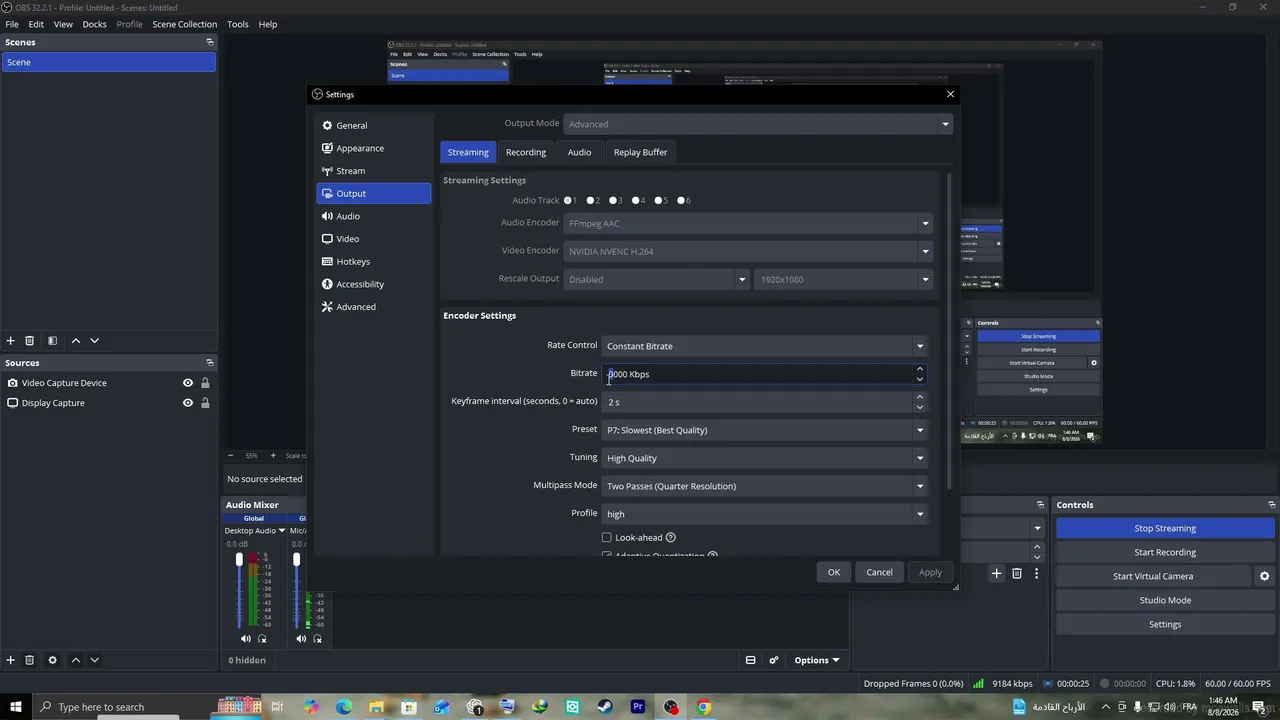Go to Video settings in sidebar
Screen dimensions: 1280x720
tap(374, 239)
